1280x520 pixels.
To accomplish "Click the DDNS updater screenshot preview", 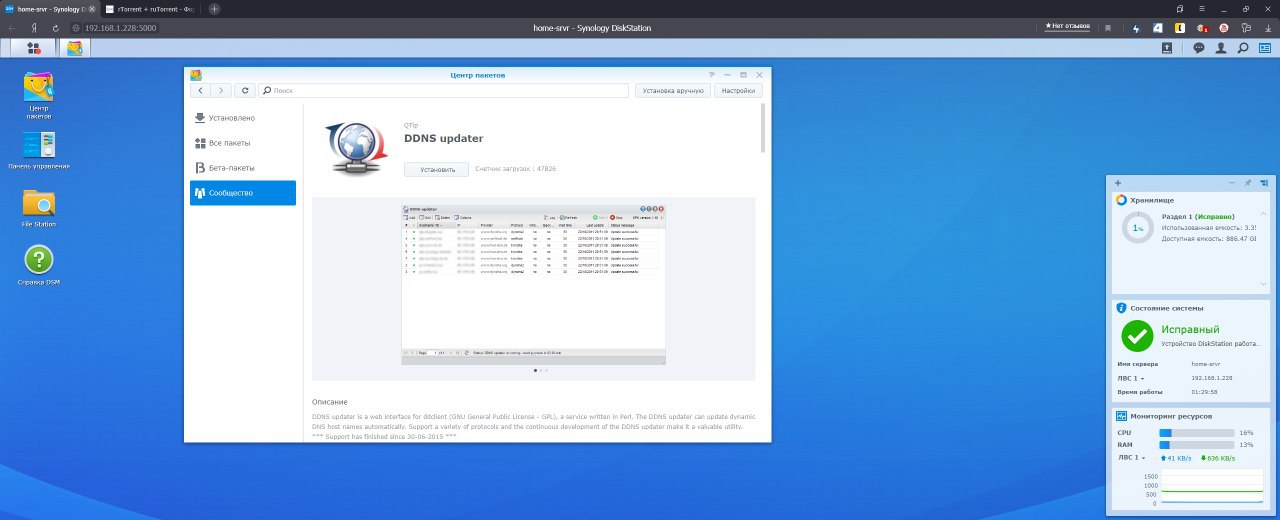I will 534,284.
